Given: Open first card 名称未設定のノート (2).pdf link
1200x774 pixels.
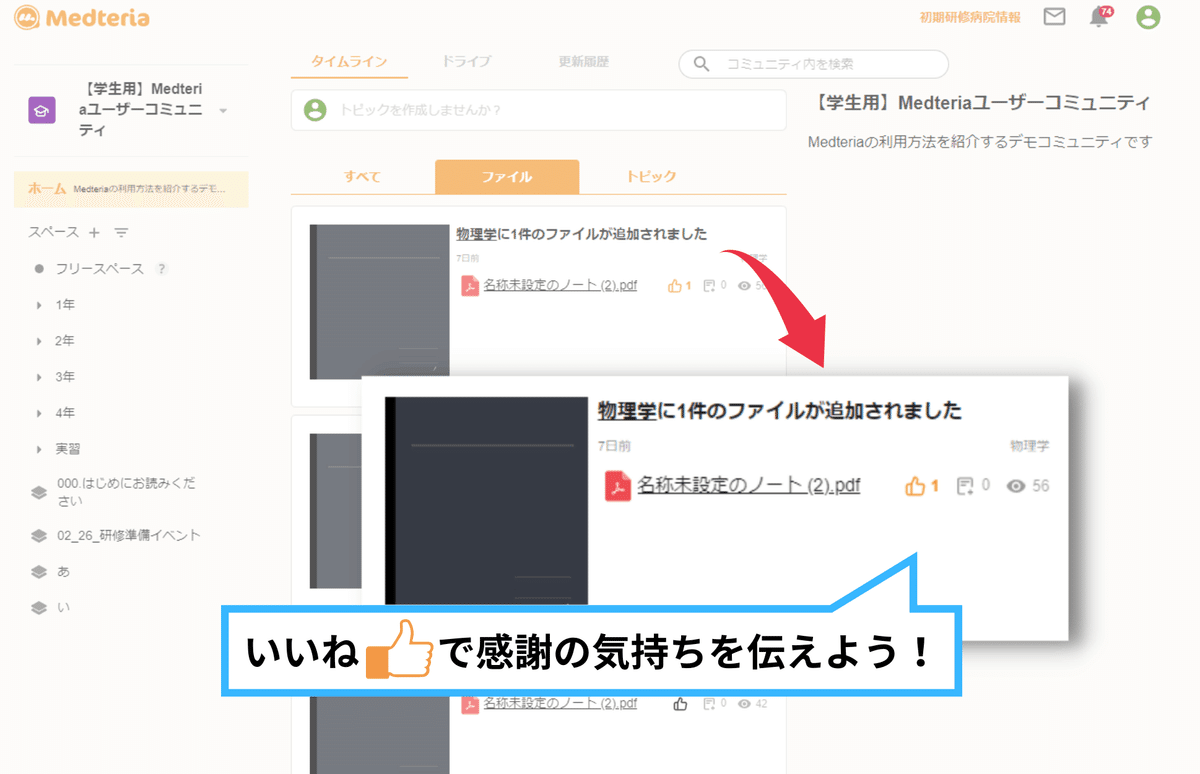Looking at the screenshot, I should point(560,286).
